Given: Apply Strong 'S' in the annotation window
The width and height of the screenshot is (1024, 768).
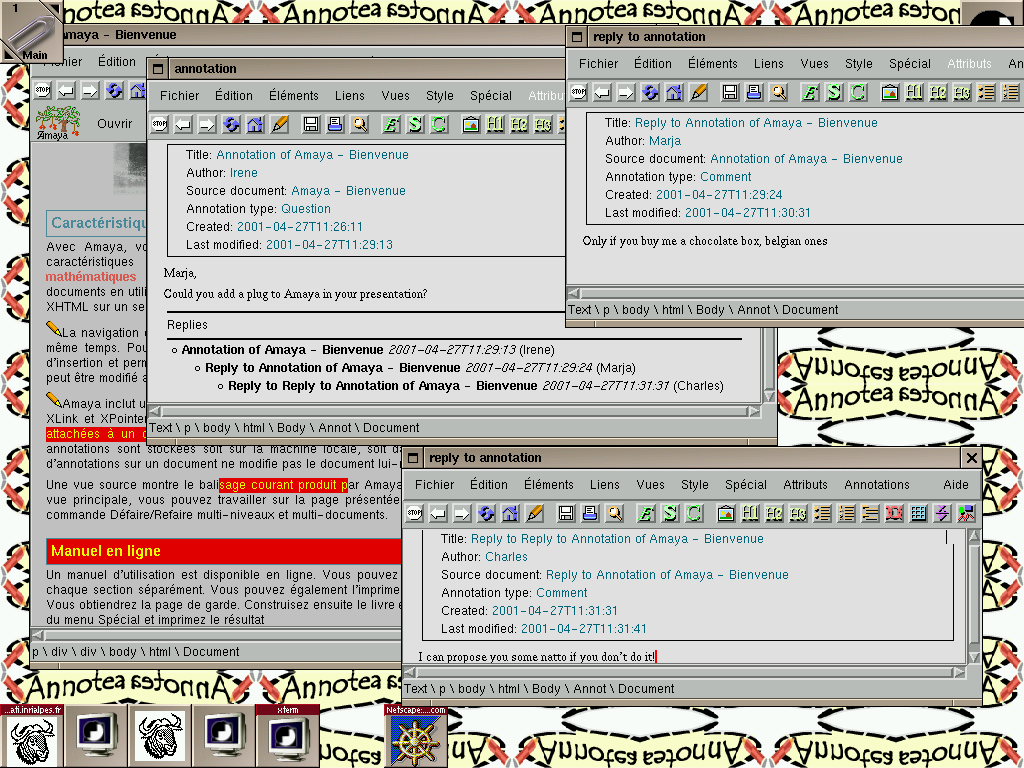Looking at the screenshot, I should (x=414, y=125).
